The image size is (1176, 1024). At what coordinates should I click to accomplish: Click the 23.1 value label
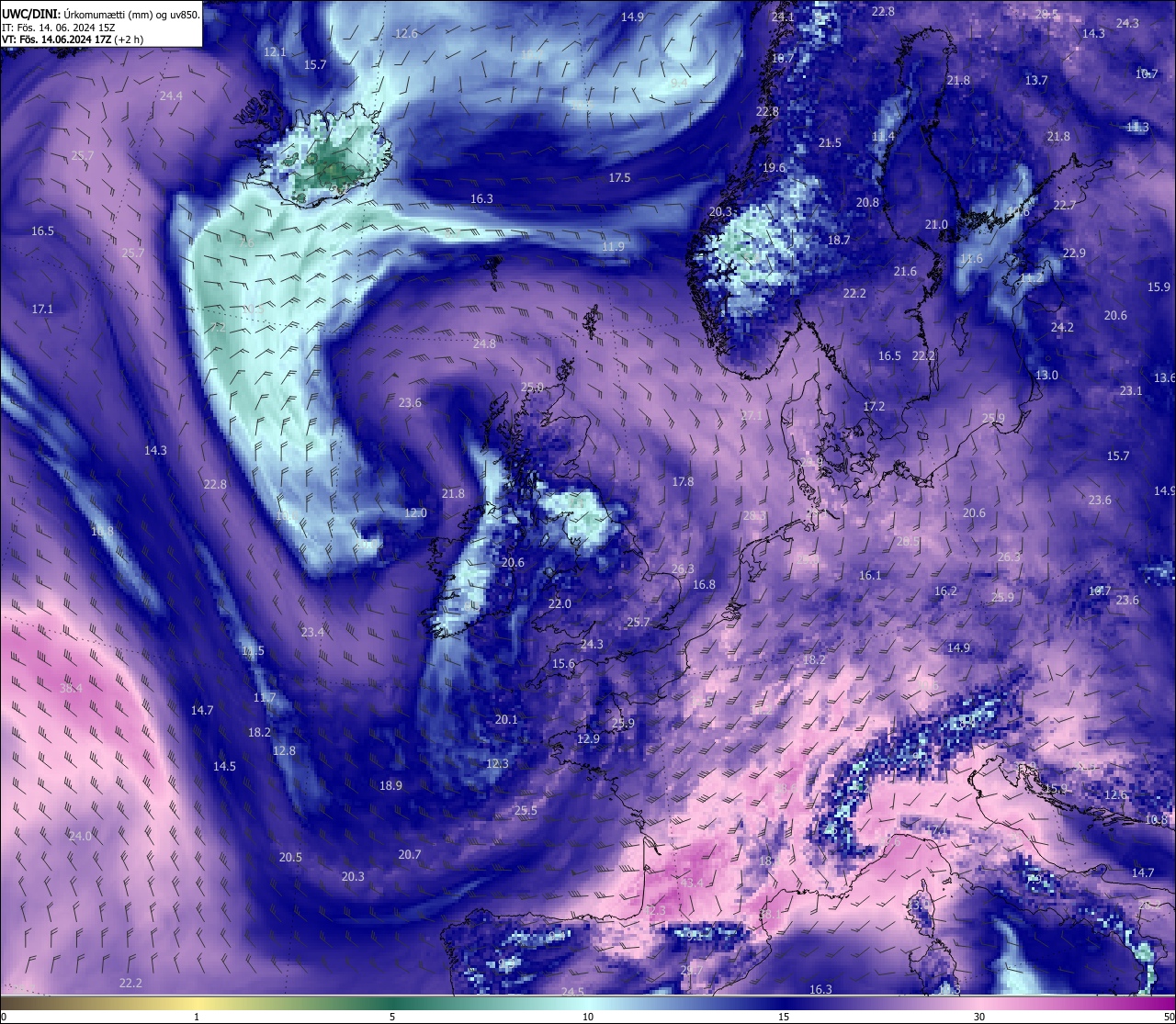pos(1131,390)
